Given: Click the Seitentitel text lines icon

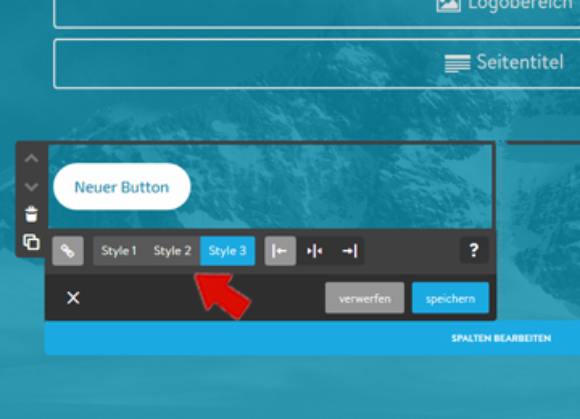Looking at the screenshot, I should click(458, 63).
